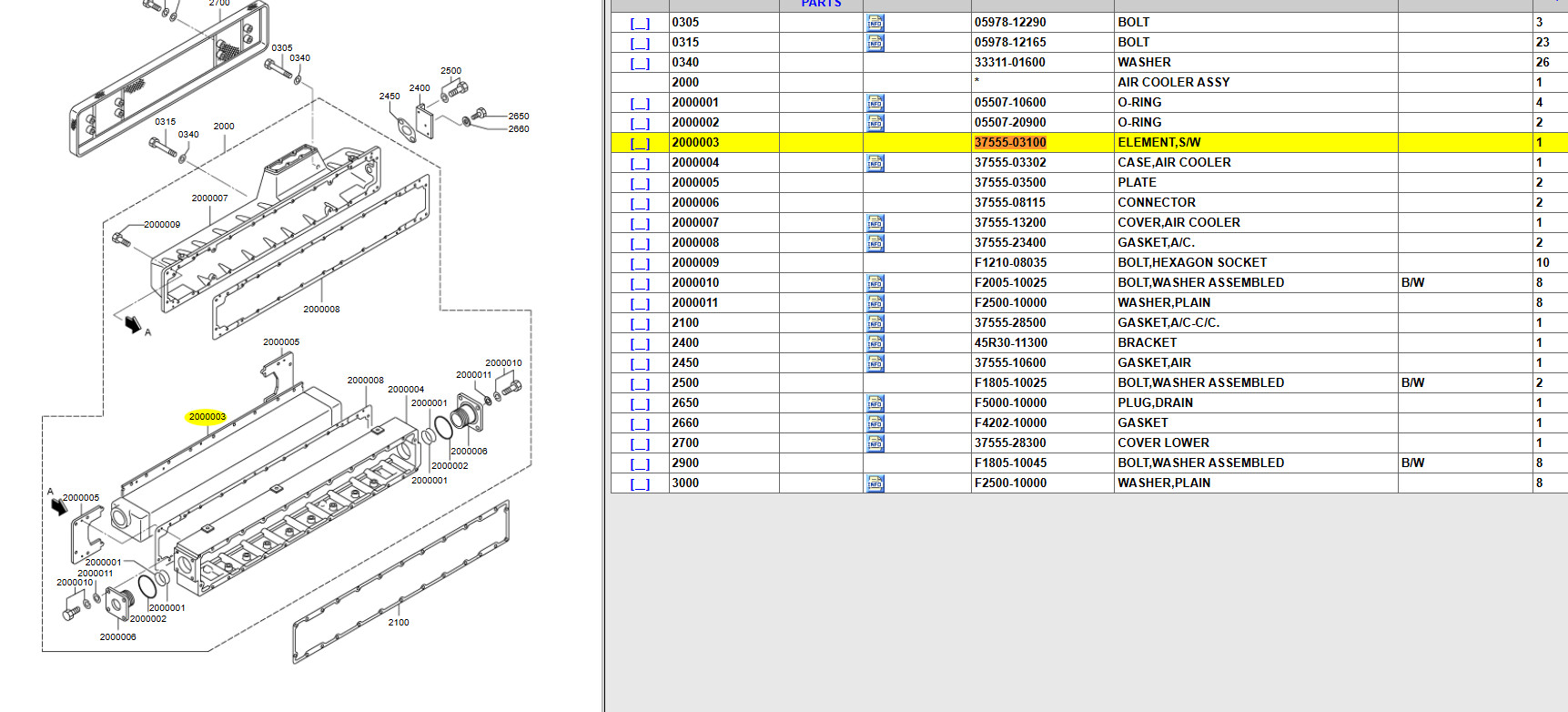Select highlighted part number 37555-03100
The height and width of the screenshot is (712, 1568).
(x=1010, y=142)
